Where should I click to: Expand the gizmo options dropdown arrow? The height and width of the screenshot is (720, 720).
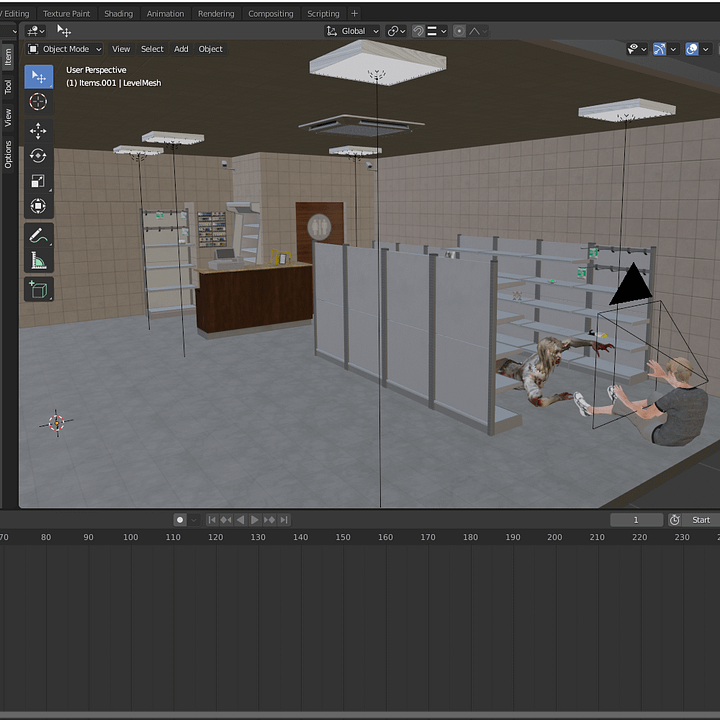(x=673, y=49)
